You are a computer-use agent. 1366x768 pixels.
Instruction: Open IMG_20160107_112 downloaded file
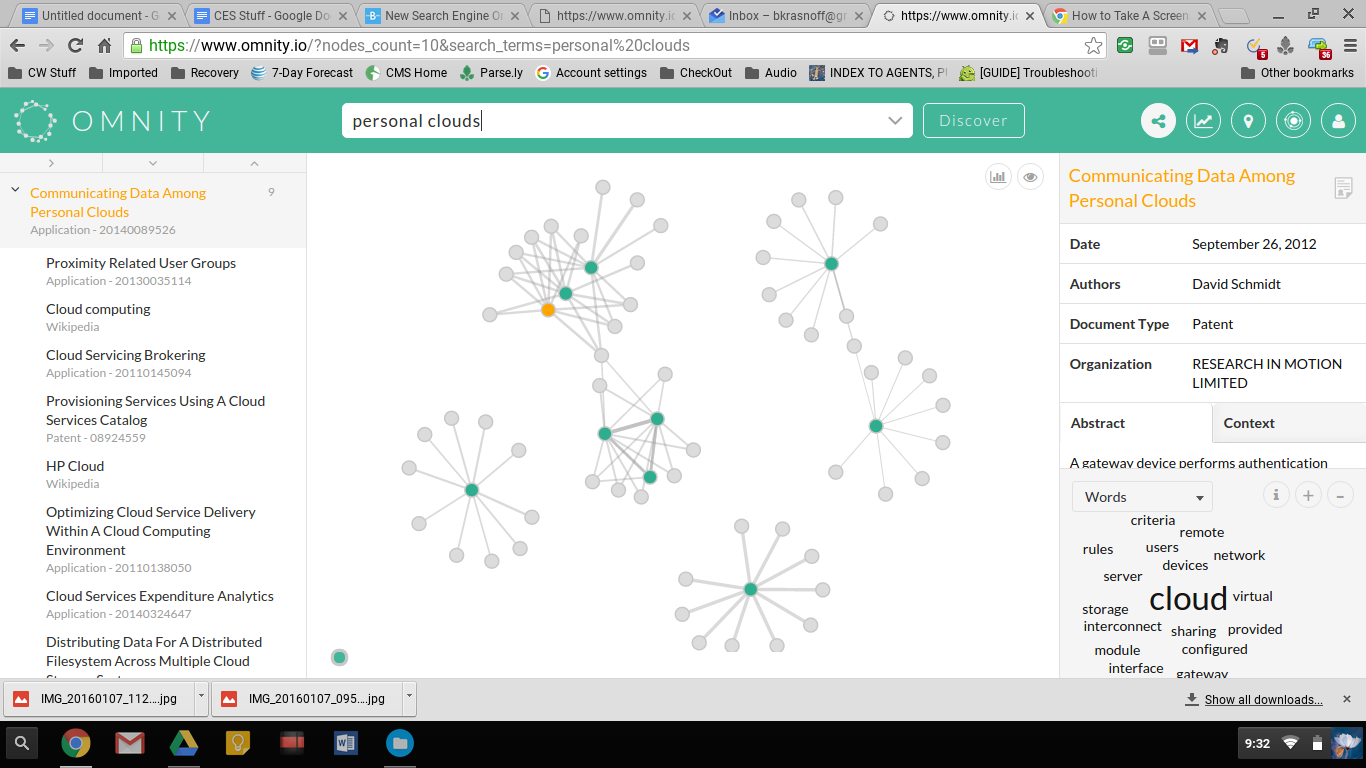coord(99,698)
